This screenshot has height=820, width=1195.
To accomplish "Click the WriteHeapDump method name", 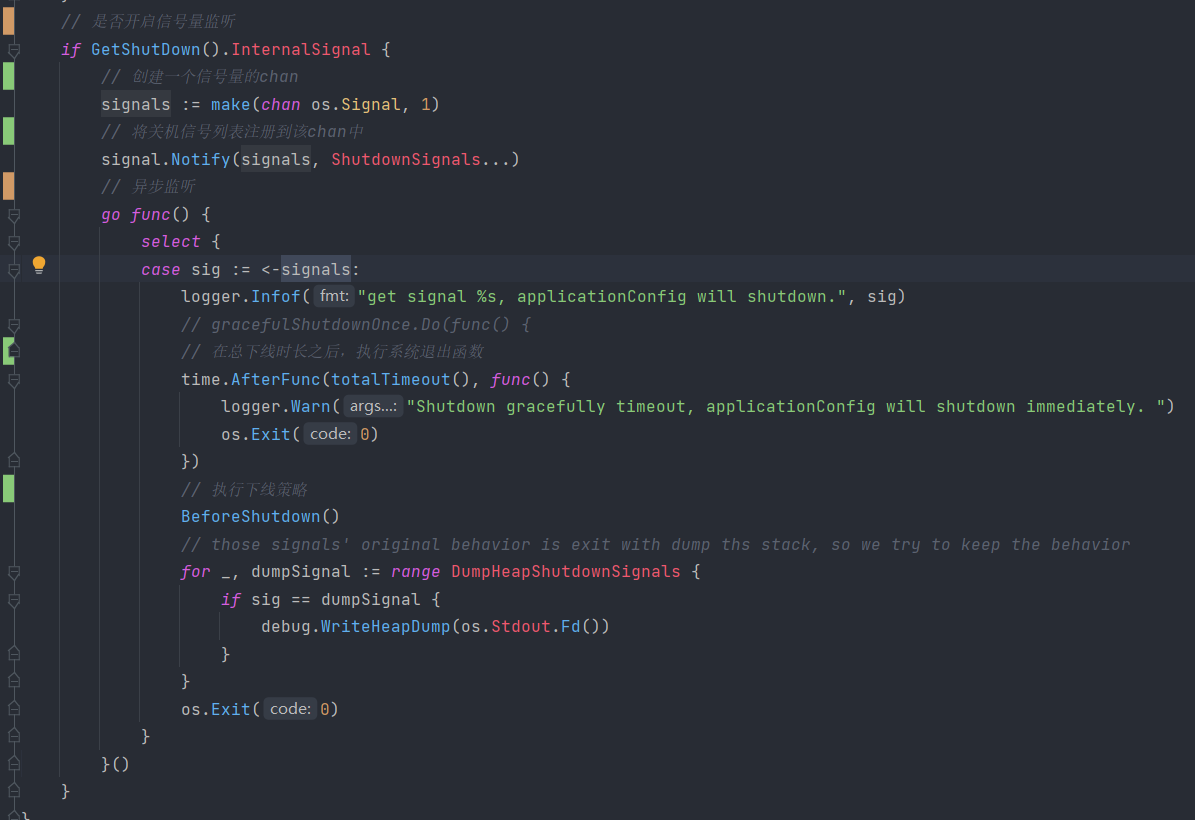I will point(385,627).
